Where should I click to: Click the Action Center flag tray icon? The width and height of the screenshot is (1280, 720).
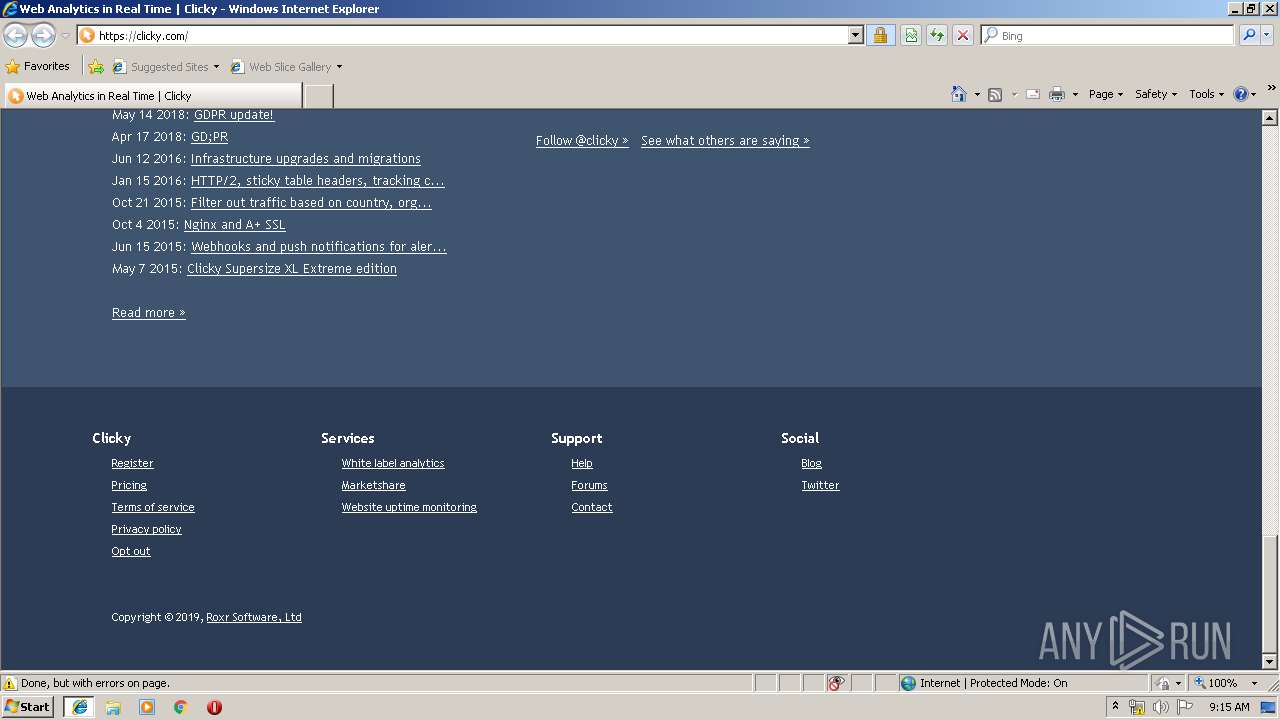tap(1185, 707)
